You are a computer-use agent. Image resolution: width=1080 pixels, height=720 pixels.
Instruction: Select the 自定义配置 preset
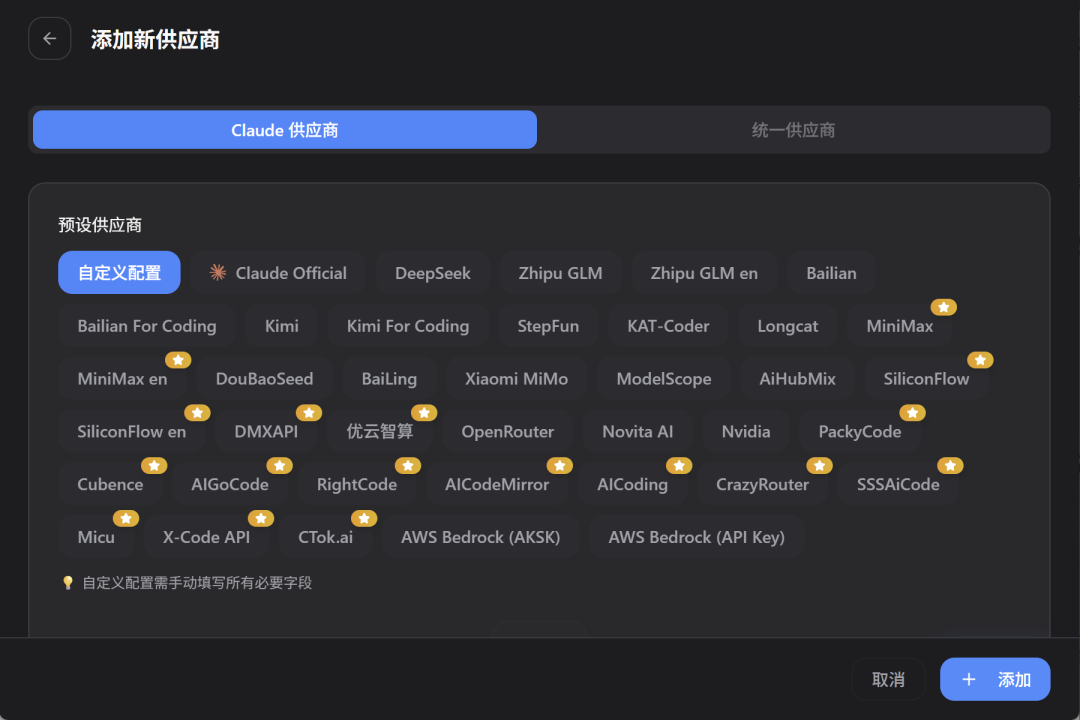[119, 272]
